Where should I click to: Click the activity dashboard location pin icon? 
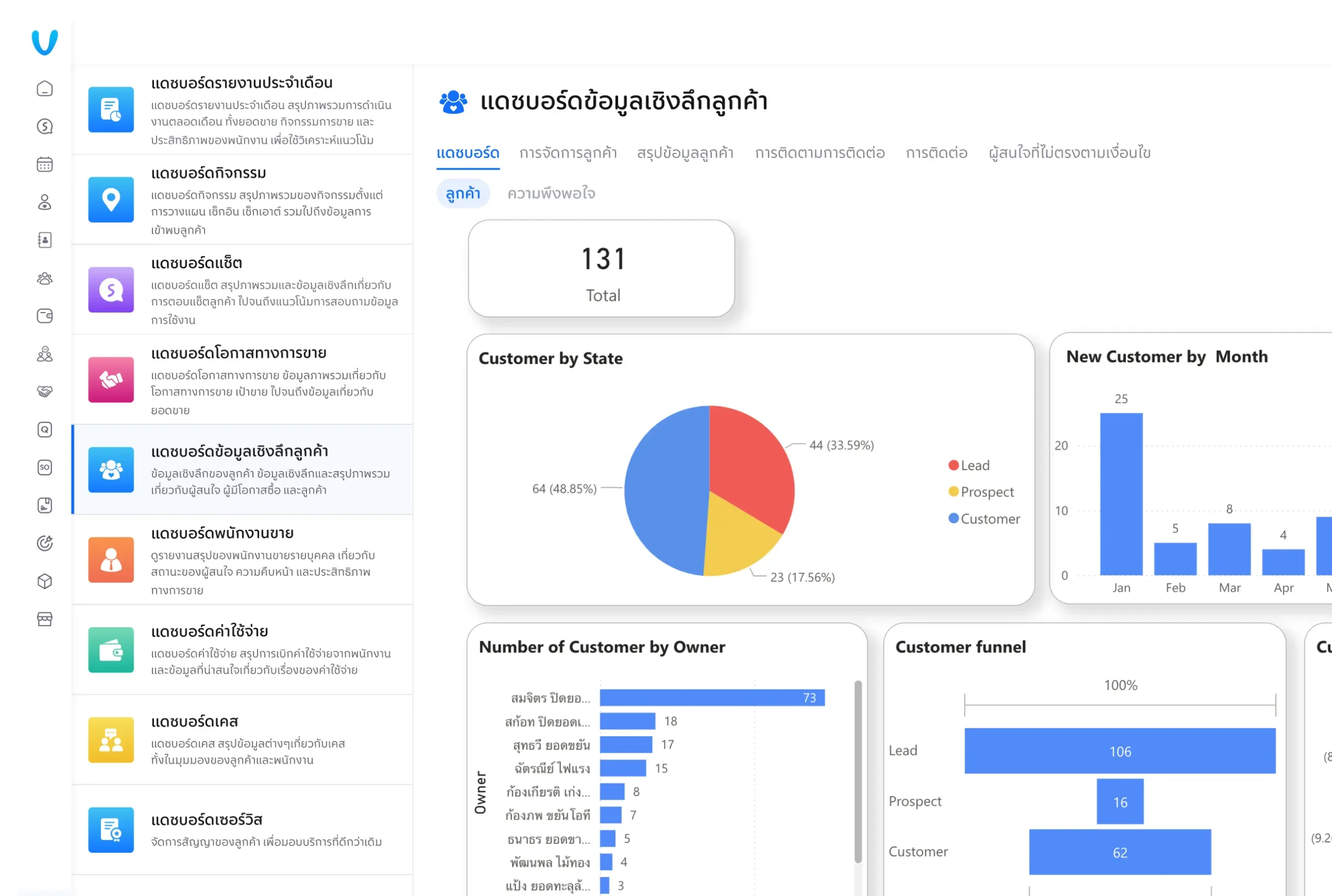tap(111, 199)
